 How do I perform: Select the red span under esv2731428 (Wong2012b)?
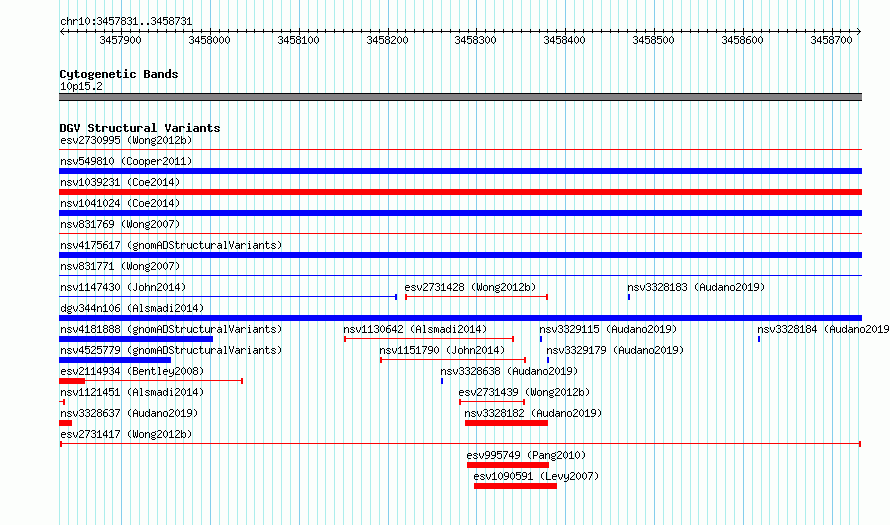pyautogui.click(x=476, y=297)
